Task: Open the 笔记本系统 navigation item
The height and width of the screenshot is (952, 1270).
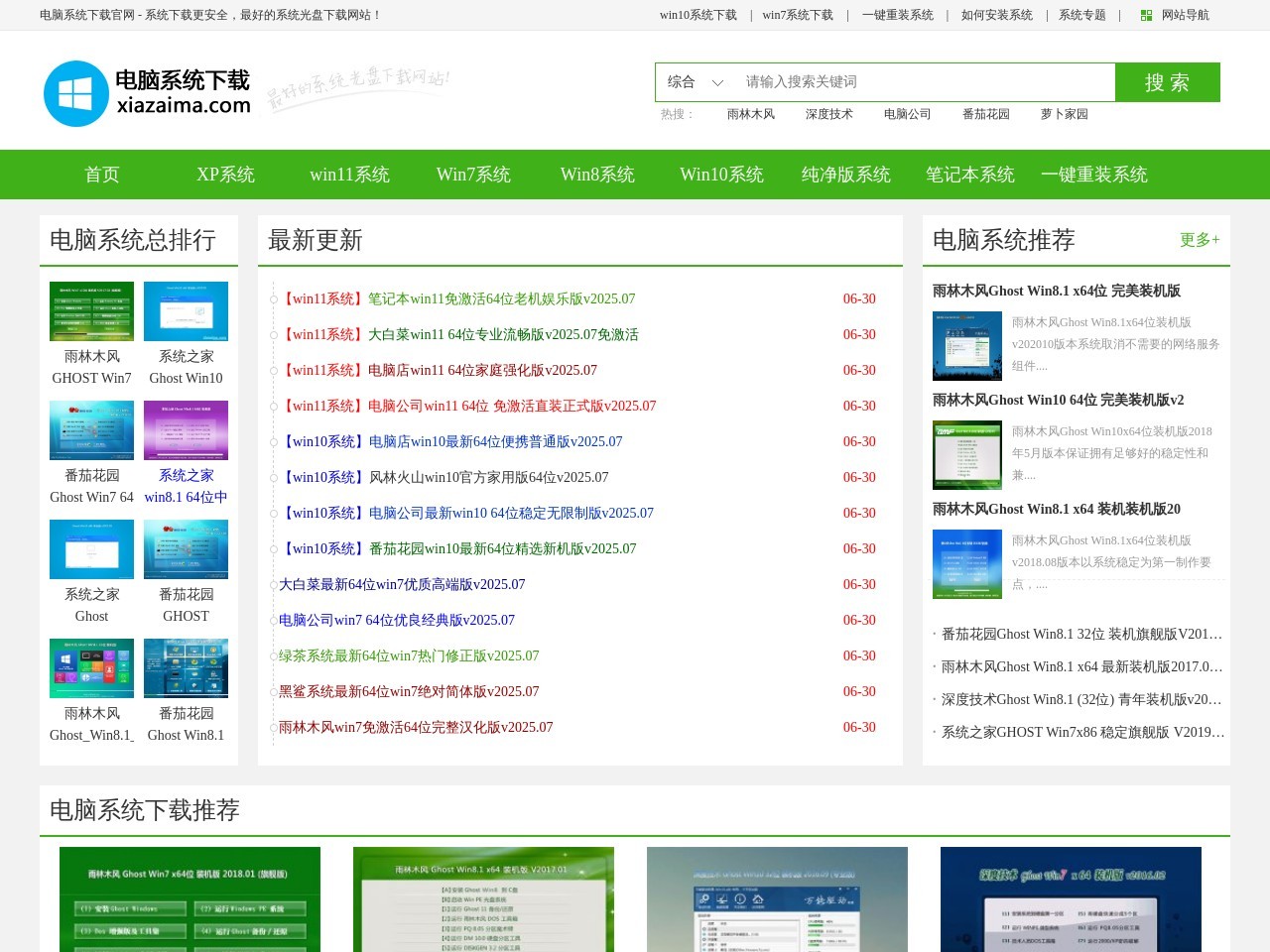Action: coord(970,175)
